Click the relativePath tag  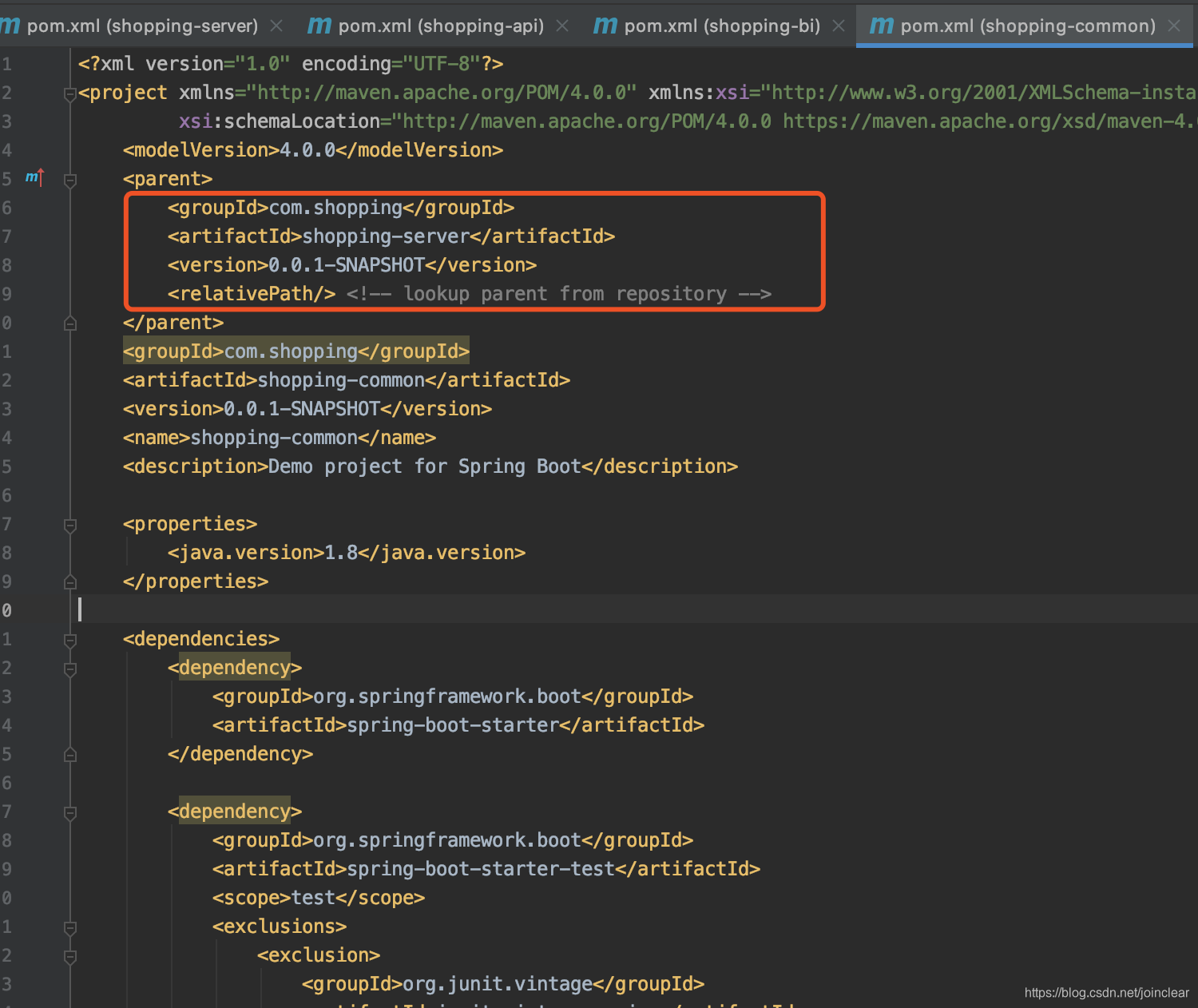(252, 294)
